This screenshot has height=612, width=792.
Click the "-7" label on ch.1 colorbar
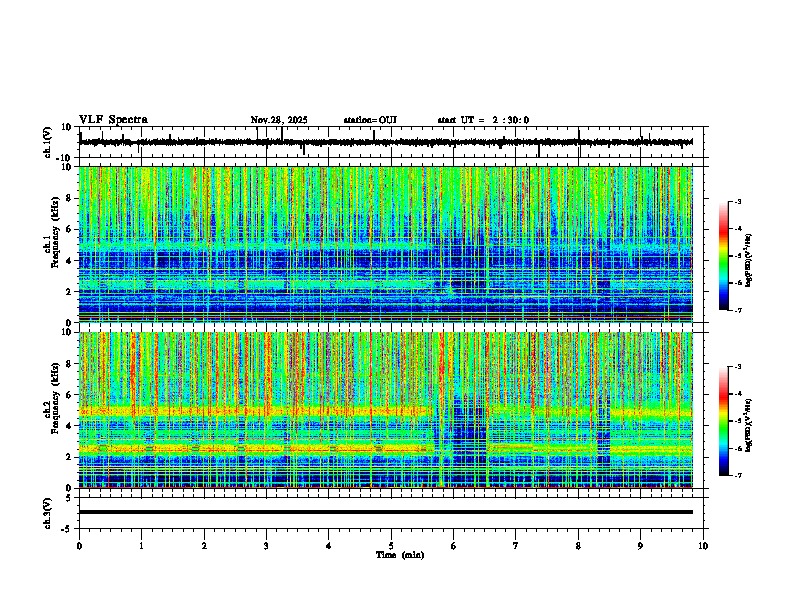(738, 311)
